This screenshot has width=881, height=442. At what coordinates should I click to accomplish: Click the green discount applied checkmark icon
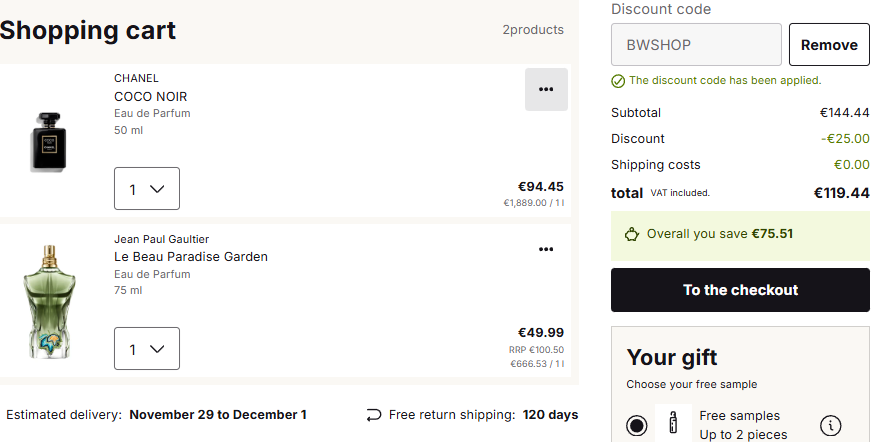pyautogui.click(x=618, y=81)
